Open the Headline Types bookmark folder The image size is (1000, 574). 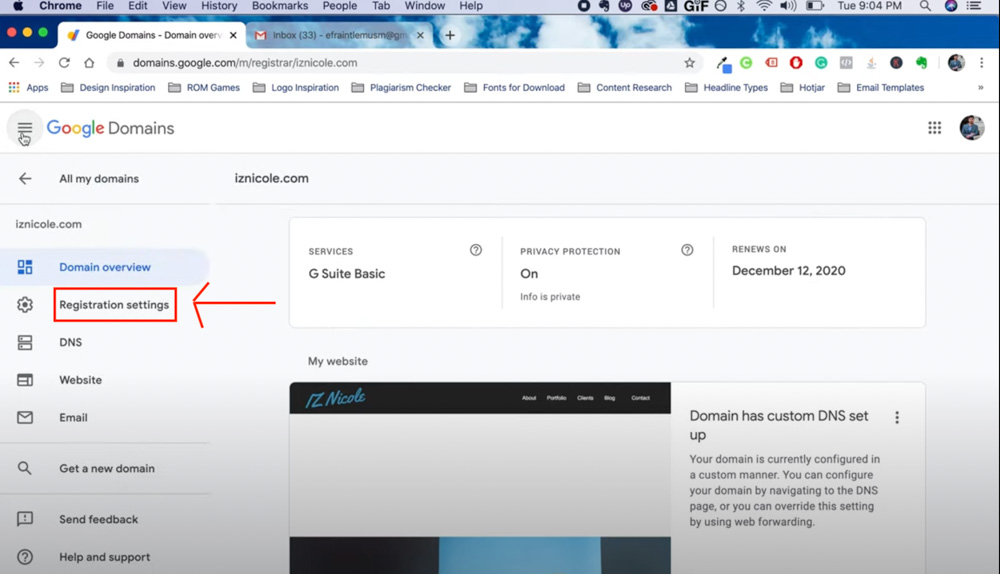[726, 87]
